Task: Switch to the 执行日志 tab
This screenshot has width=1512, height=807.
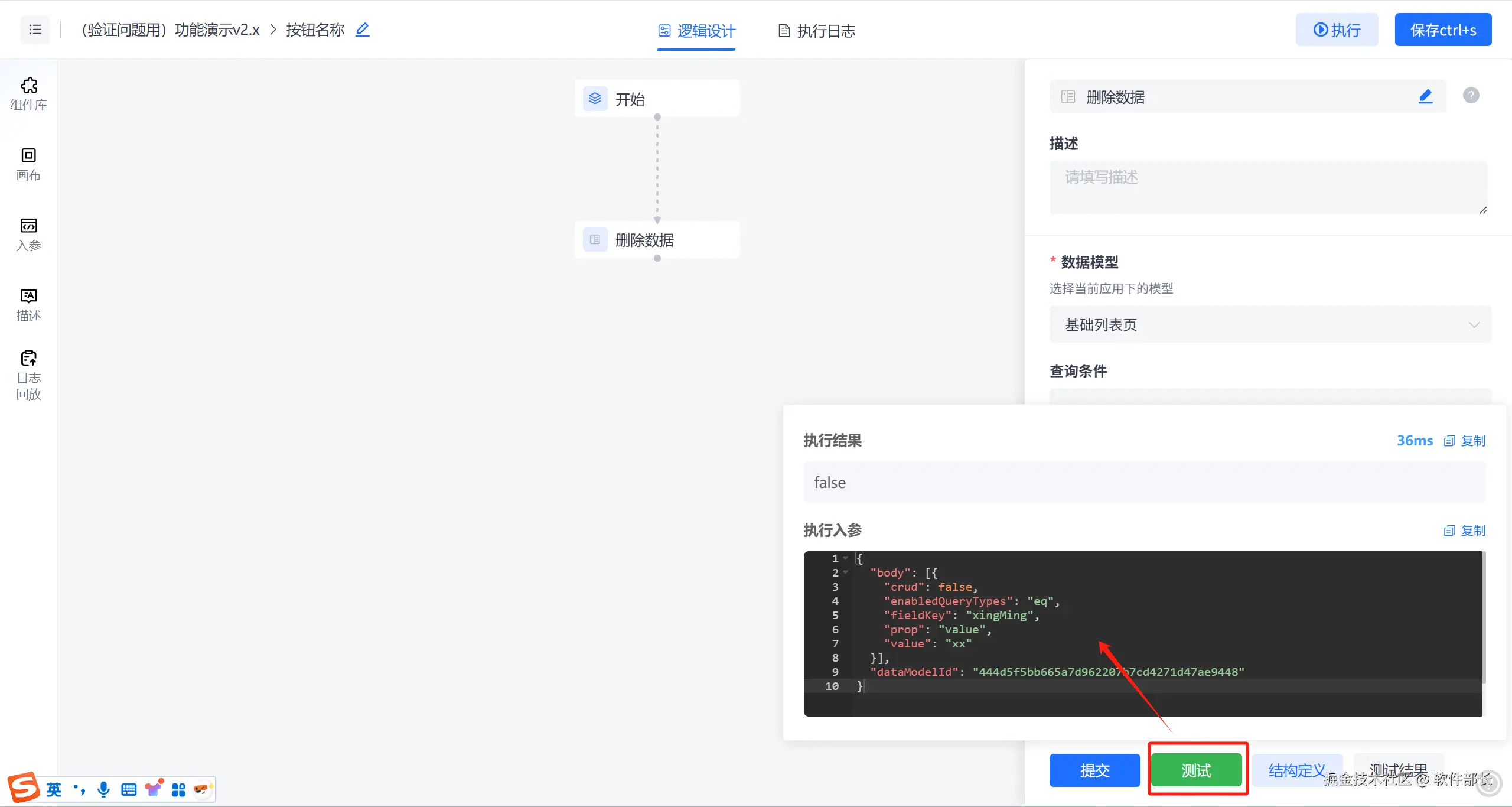Action: click(817, 31)
